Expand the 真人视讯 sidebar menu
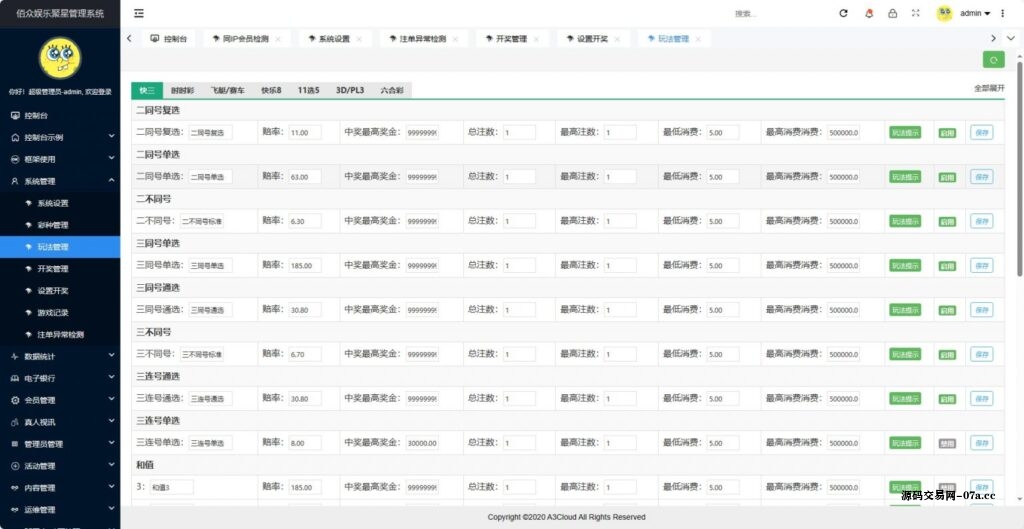This screenshot has width=1024, height=529. [x=60, y=422]
